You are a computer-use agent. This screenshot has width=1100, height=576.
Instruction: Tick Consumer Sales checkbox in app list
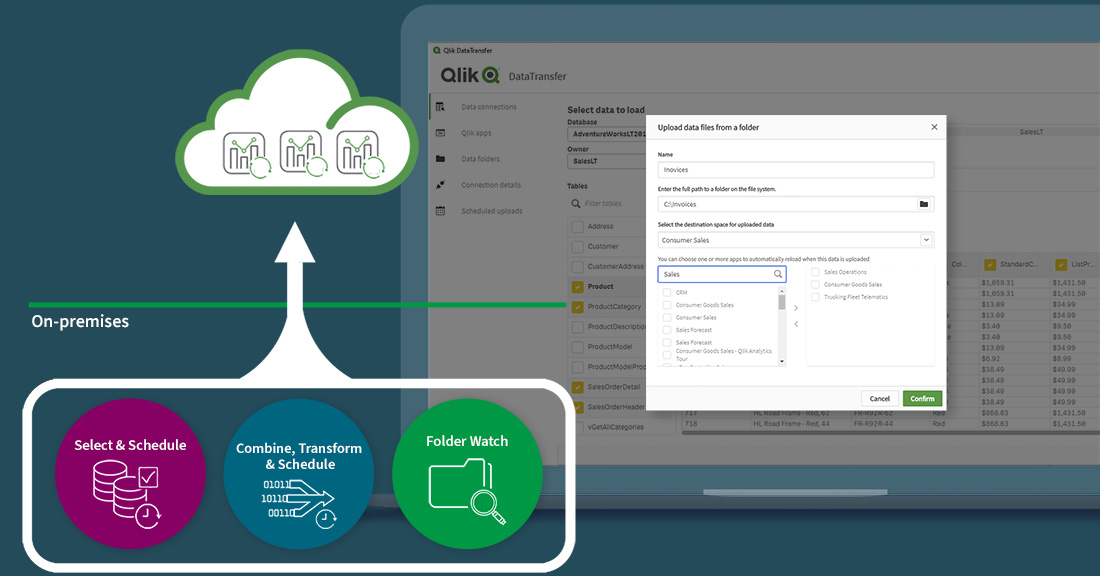point(667,318)
